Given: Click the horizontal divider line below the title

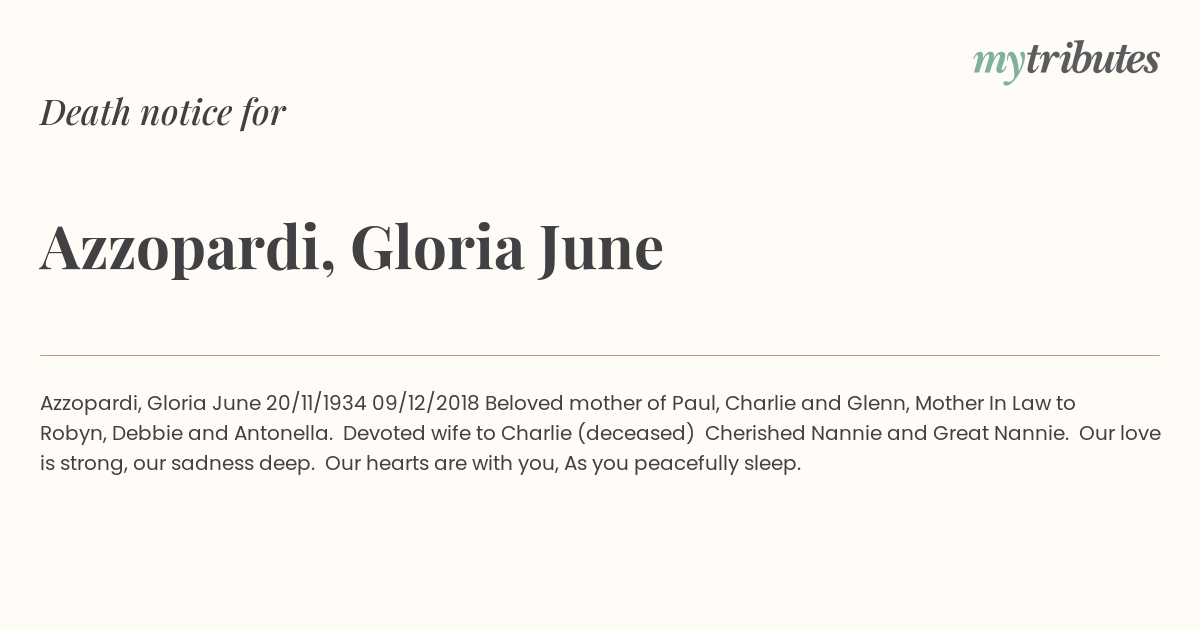Looking at the screenshot, I should [600, 355].
